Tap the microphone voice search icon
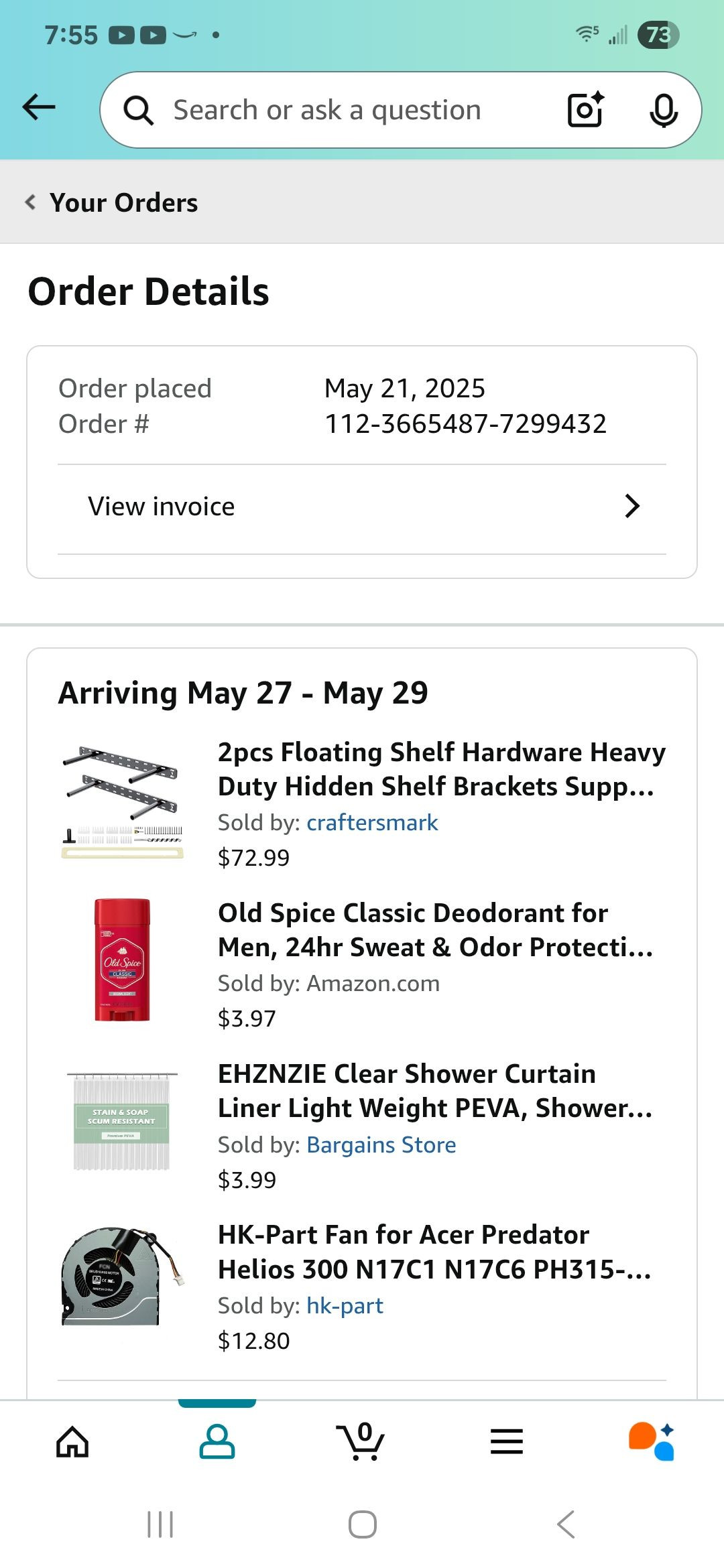 [664, 111]
